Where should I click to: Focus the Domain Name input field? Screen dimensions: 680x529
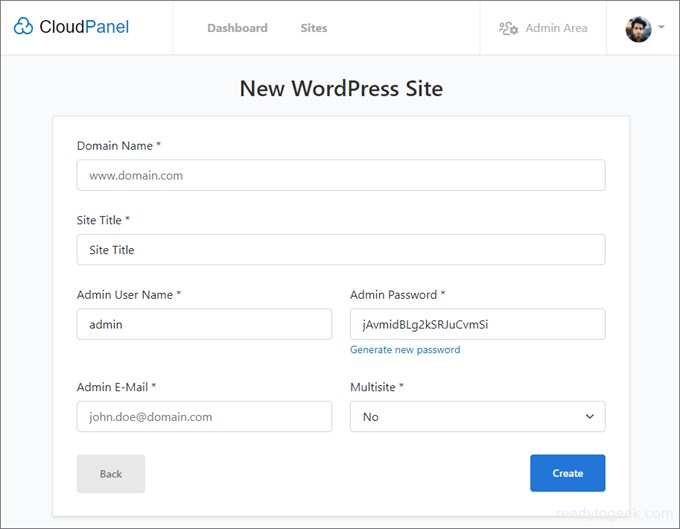pyautogui.click(x=341, y=175)
